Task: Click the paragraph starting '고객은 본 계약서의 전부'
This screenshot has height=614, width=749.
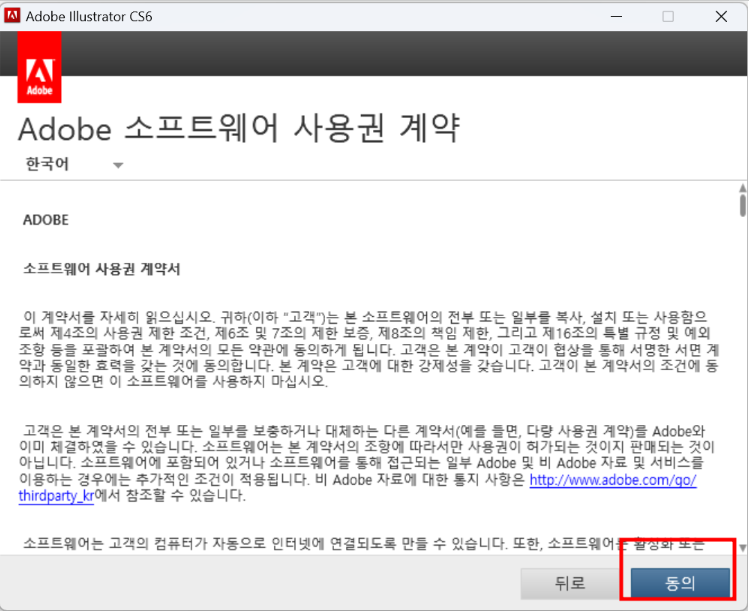Action: [366, 463]
